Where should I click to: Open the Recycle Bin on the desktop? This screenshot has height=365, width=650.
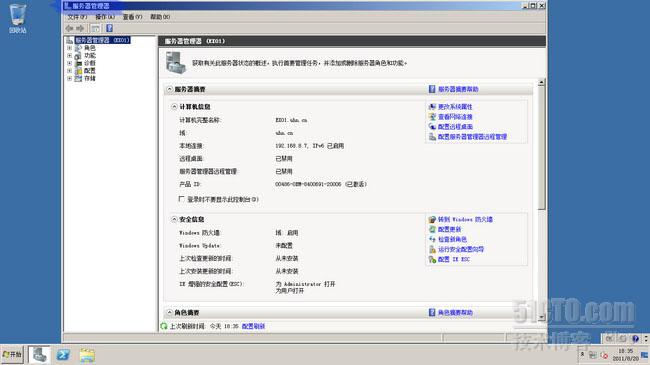[x=17, y=18]
